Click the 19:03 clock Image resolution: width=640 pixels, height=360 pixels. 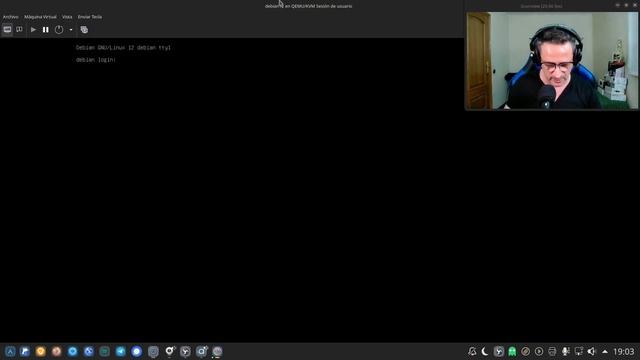click(x=624, y=351)
